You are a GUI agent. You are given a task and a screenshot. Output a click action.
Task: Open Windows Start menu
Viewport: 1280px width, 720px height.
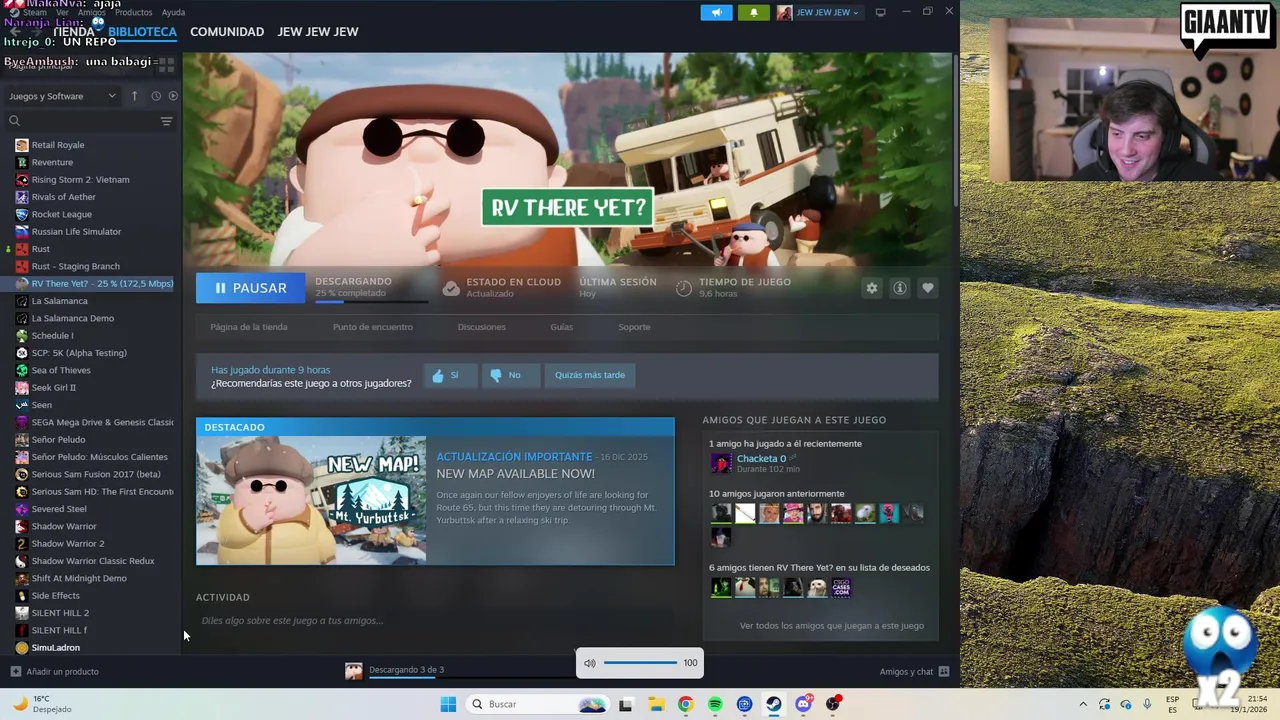point(448,704)
